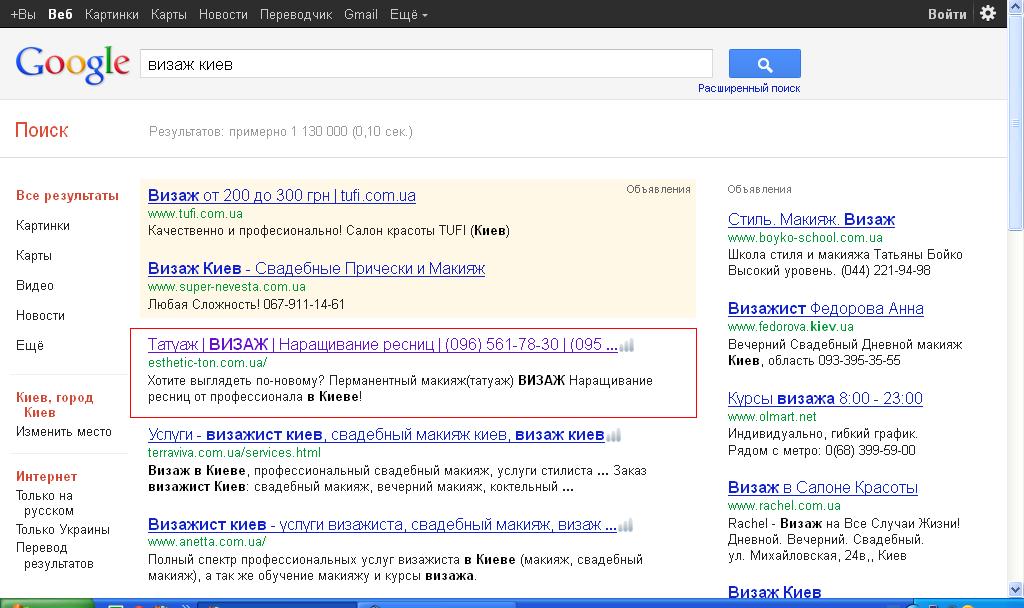This screenshot has height=608, width=1024.
Task: Open the bottom-right ad Визаж Киев
Action: point(774,592)
